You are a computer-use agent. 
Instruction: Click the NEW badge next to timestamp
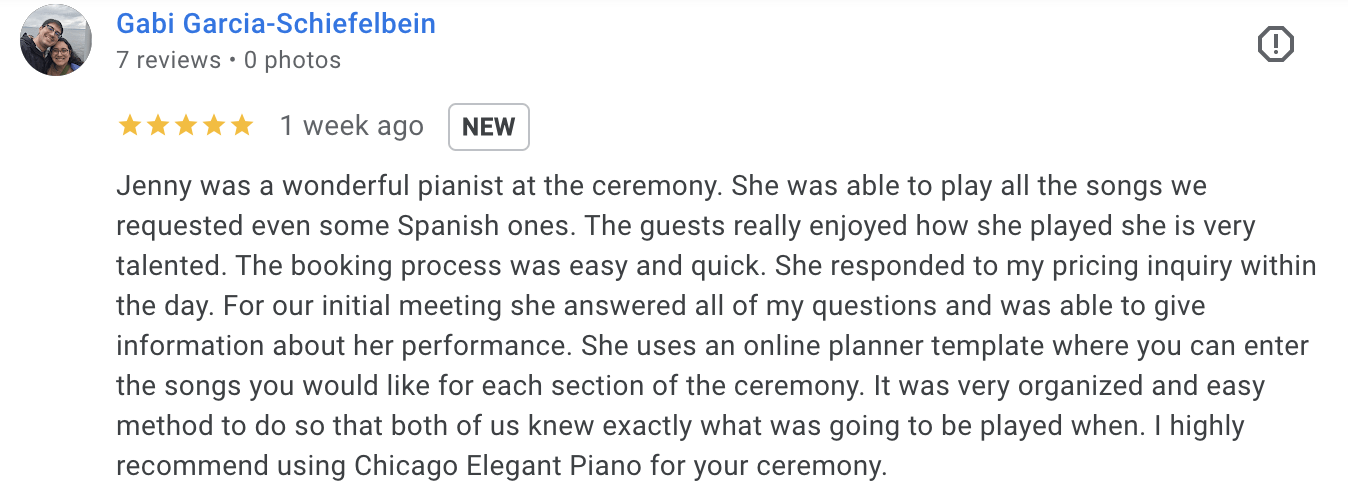[488, 127]
